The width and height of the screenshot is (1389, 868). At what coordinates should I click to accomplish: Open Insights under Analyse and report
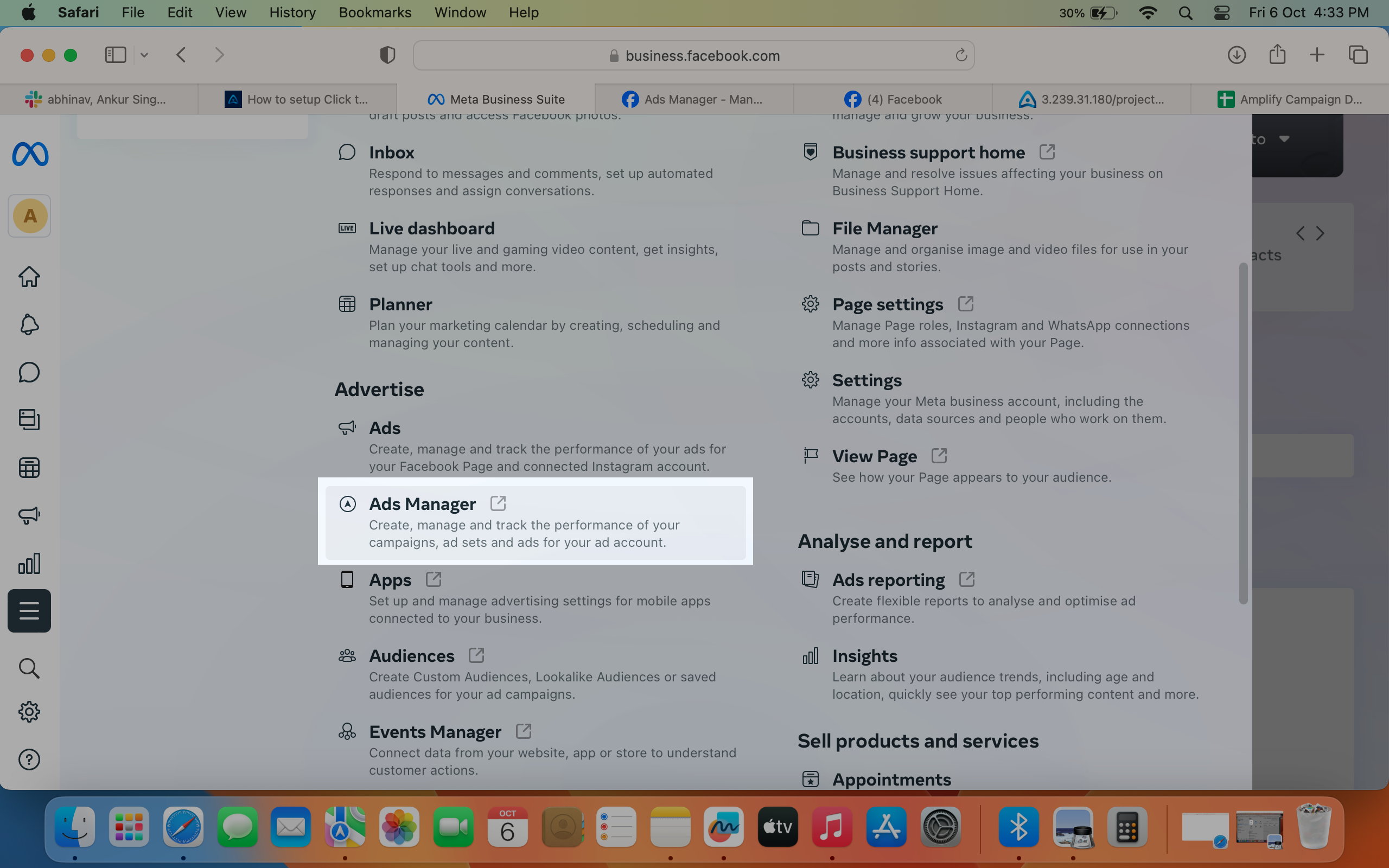tap(999, 674)
